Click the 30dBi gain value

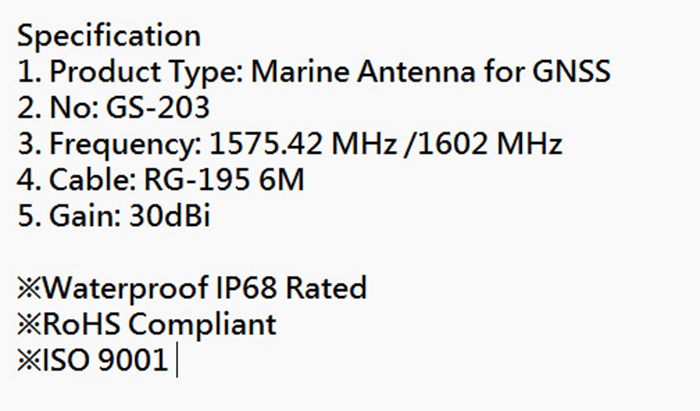tap(170, 217)
